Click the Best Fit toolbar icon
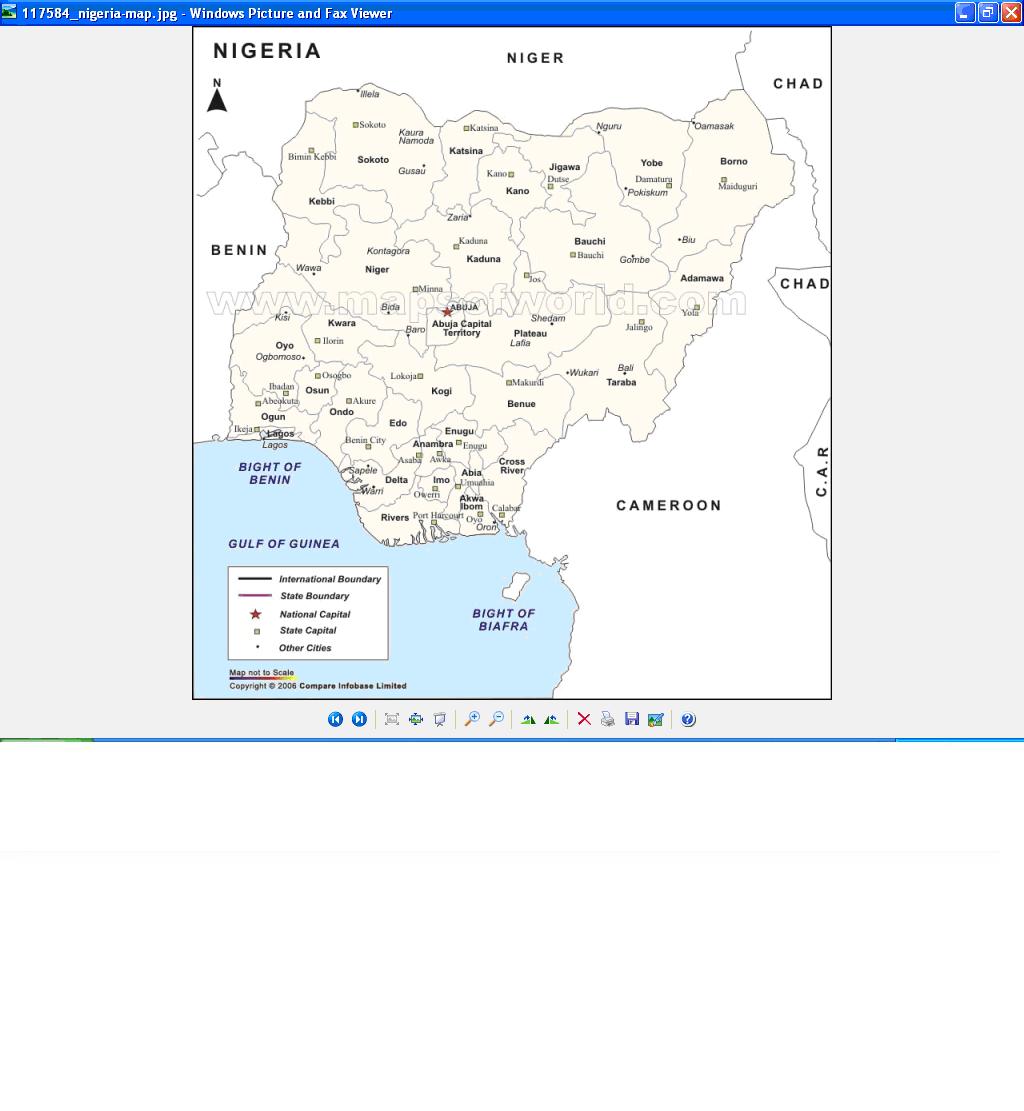 click(392, 719)
